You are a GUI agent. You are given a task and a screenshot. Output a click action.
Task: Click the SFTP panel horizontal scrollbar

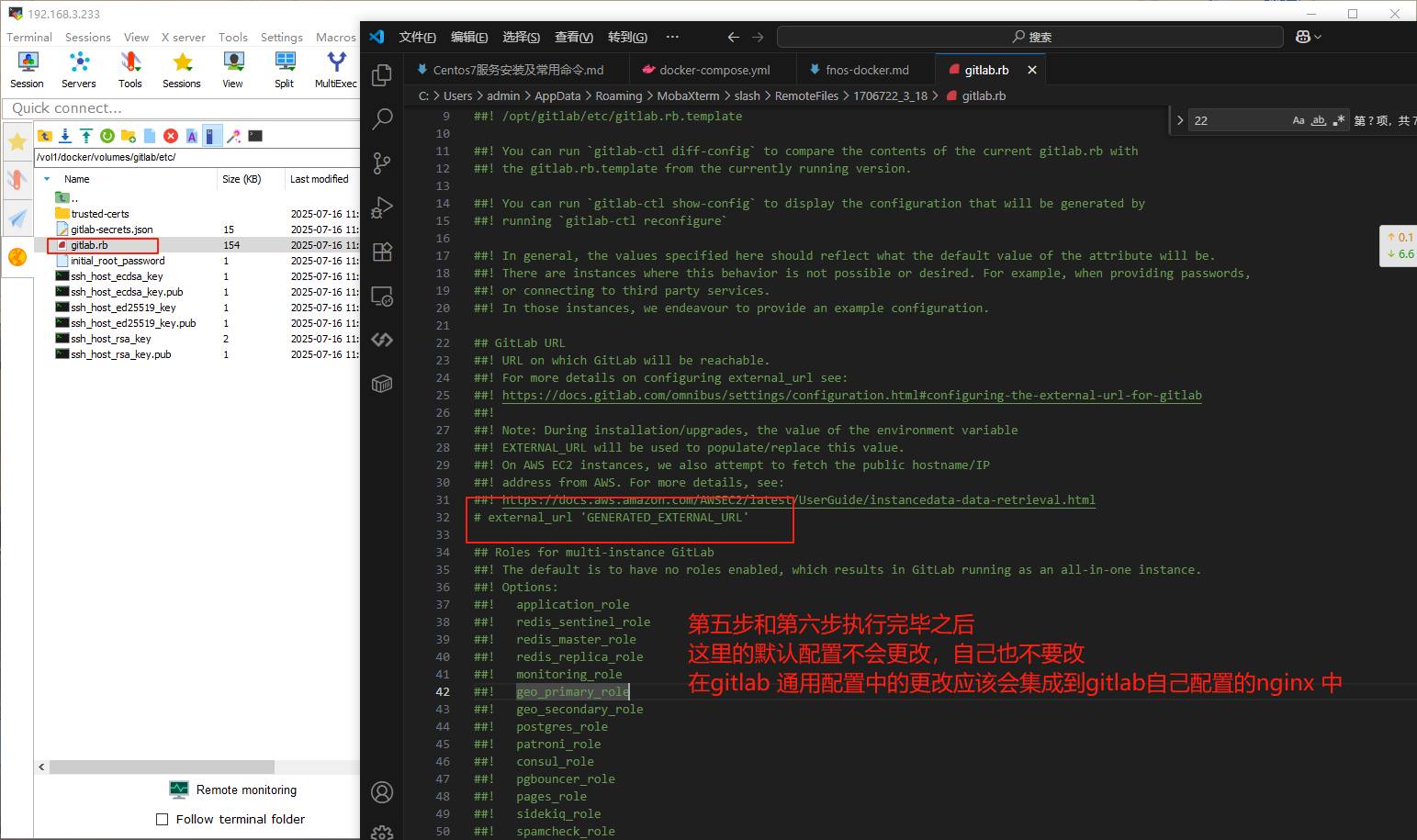tap(162, 767)
